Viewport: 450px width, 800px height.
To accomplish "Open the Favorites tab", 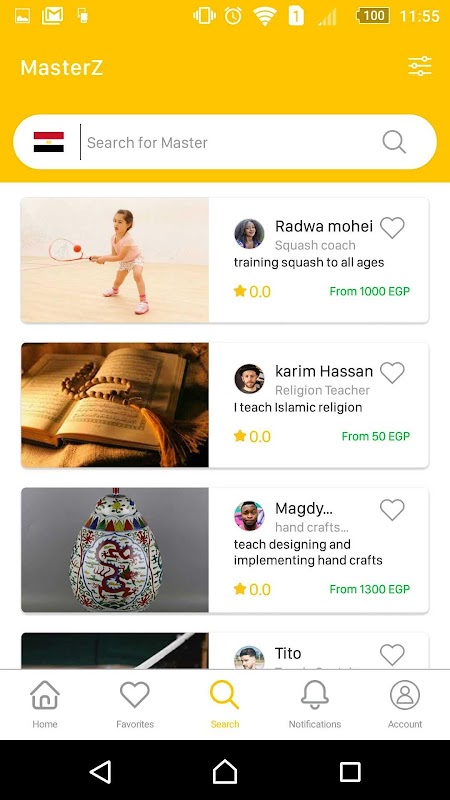I will [135, 704].
